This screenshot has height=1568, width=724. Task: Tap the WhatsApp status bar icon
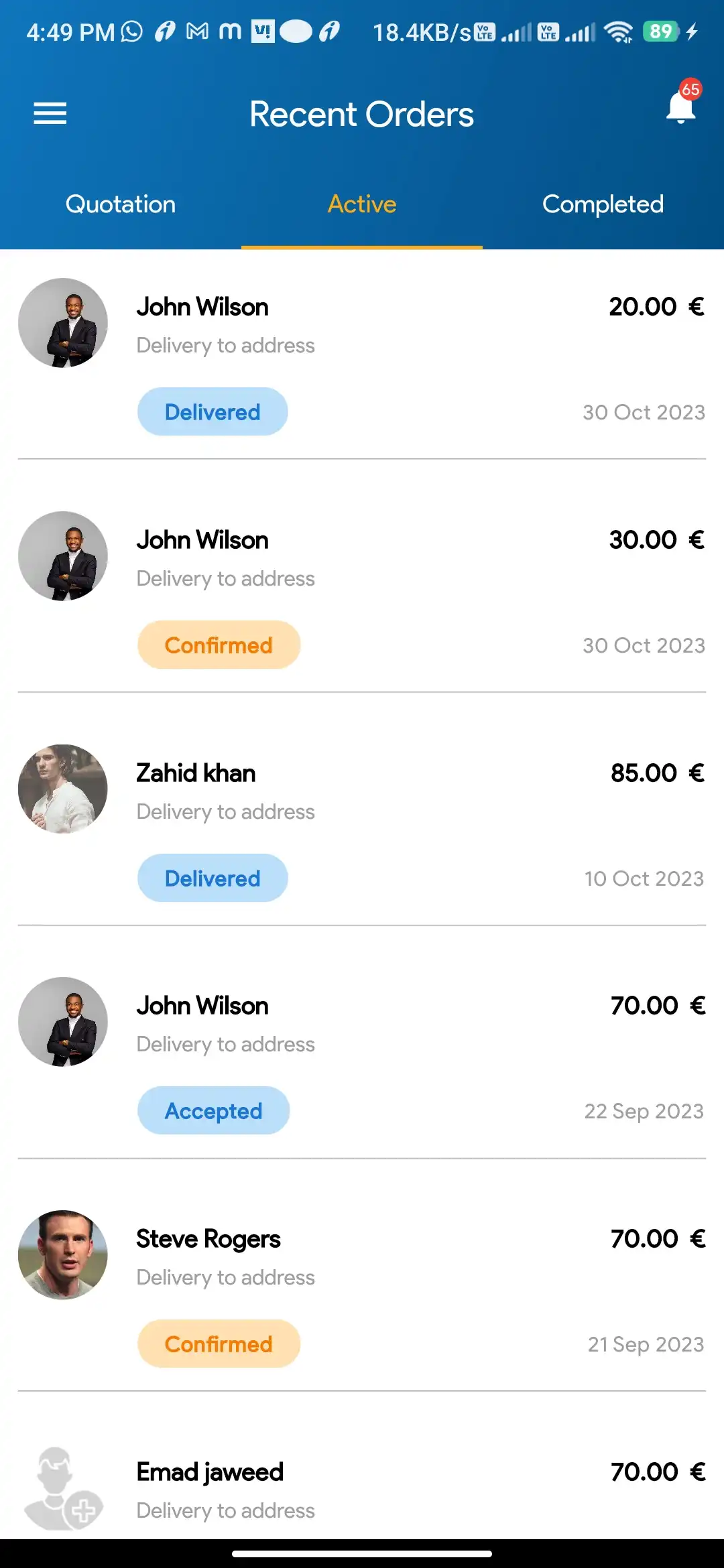click(x=132, y=31)
